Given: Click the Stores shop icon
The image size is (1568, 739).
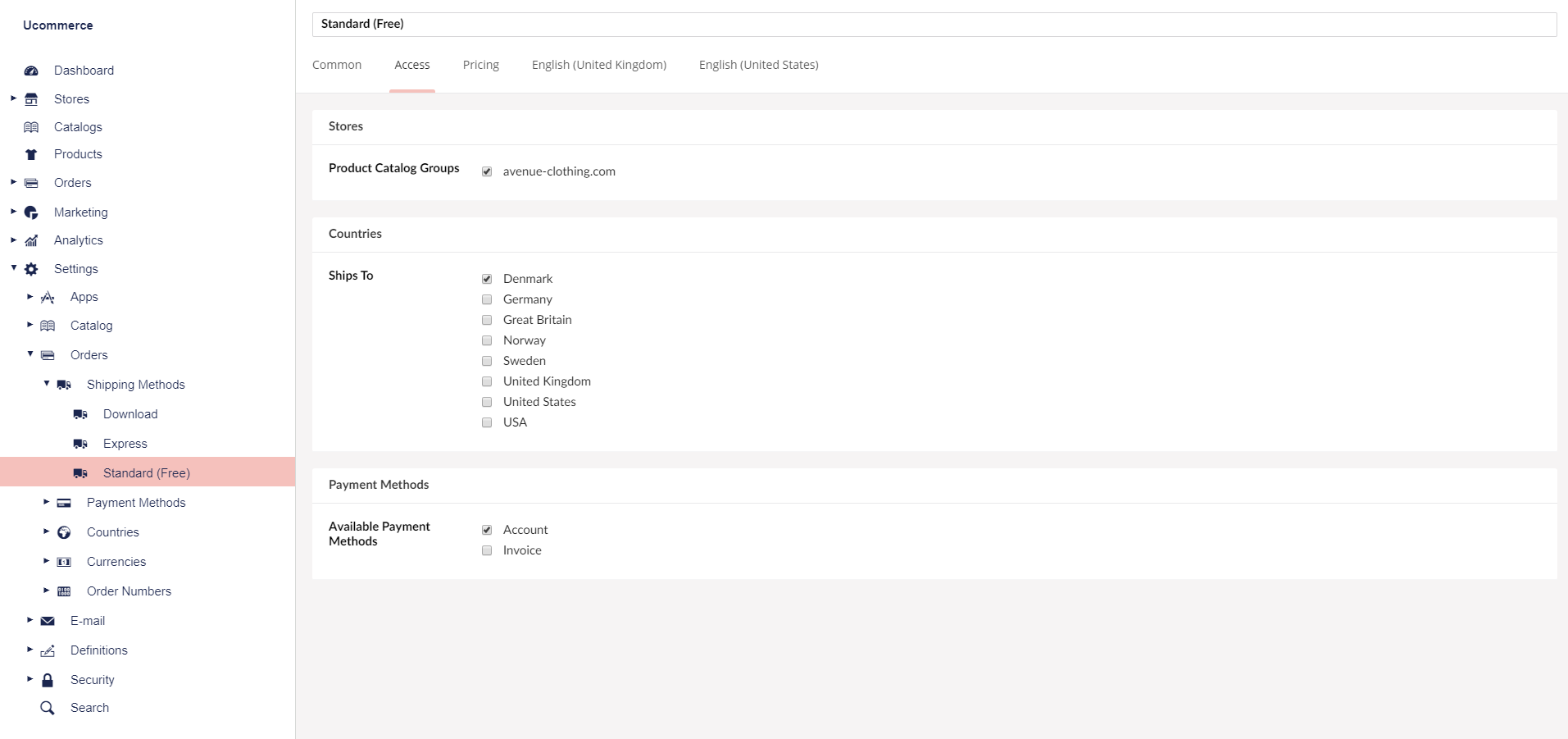Looking at the screenshot, I should 31,99.
